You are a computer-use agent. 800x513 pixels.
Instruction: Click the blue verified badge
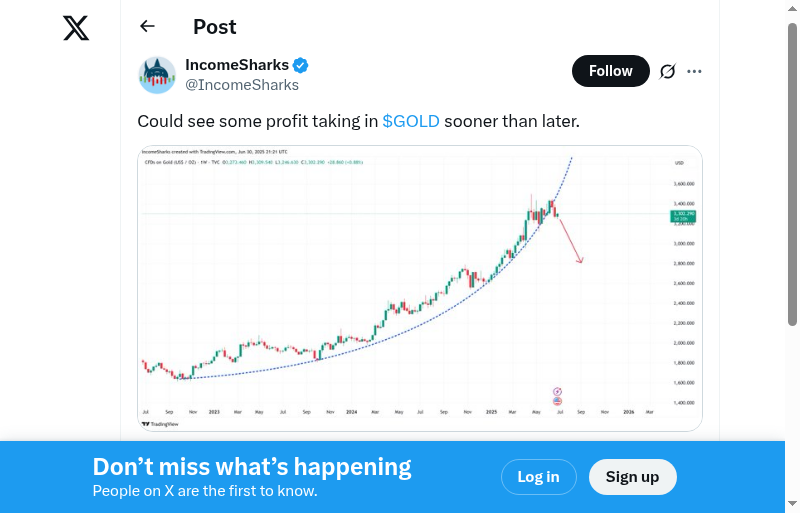coord(300,66)
